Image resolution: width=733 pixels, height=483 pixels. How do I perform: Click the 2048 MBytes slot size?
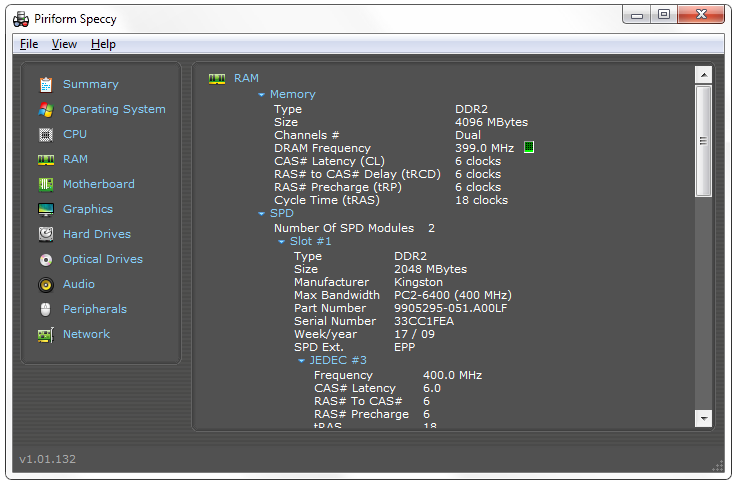431,269
